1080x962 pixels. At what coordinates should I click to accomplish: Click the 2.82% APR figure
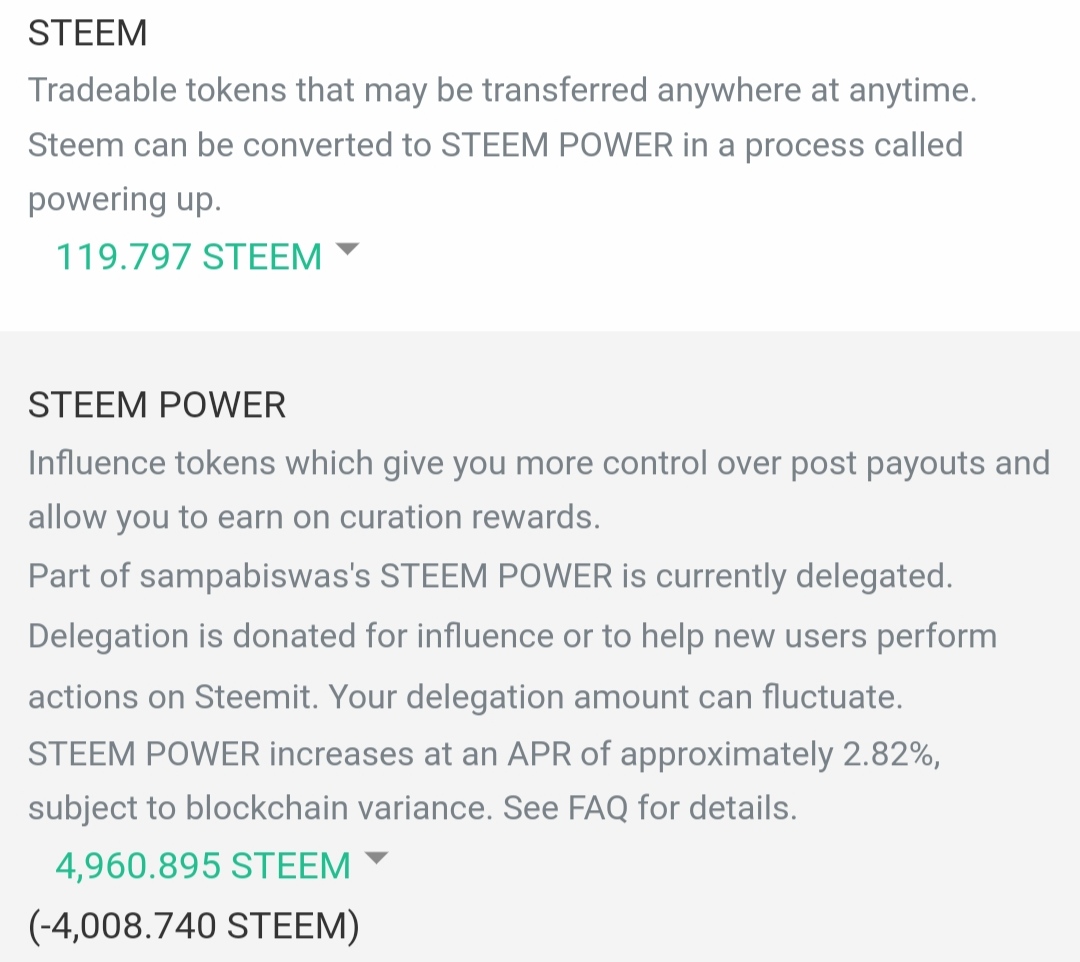pos(890,753)
